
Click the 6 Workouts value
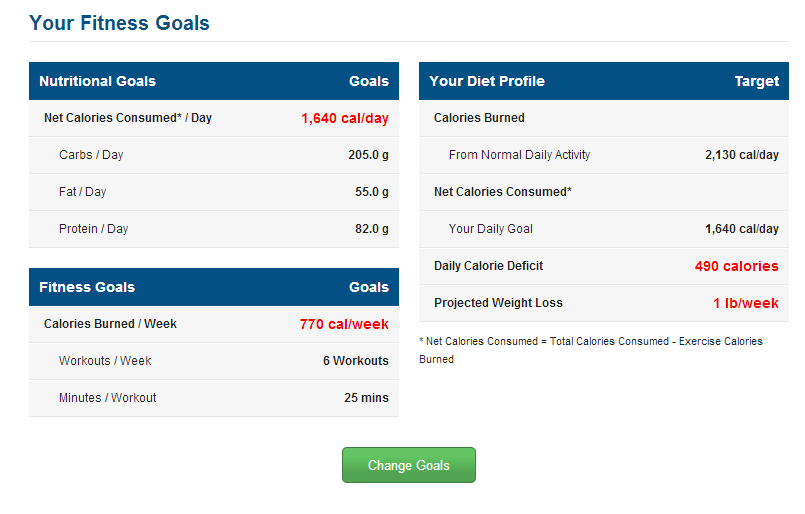356,360
